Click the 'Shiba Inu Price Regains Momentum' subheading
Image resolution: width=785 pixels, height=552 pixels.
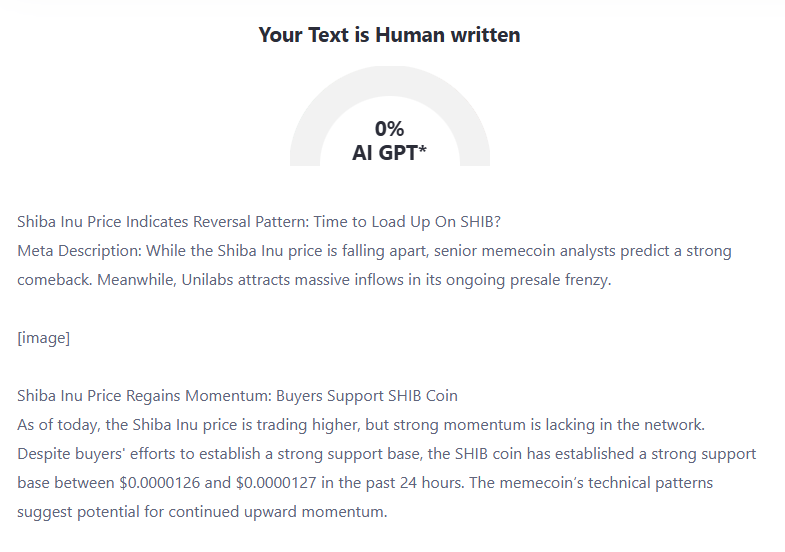144,396
